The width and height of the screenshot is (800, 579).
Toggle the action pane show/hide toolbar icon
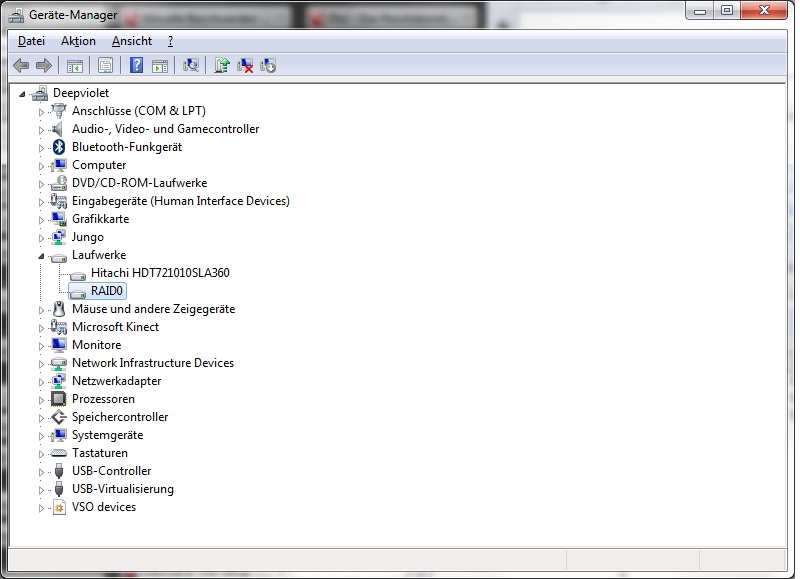coord(160,65)
